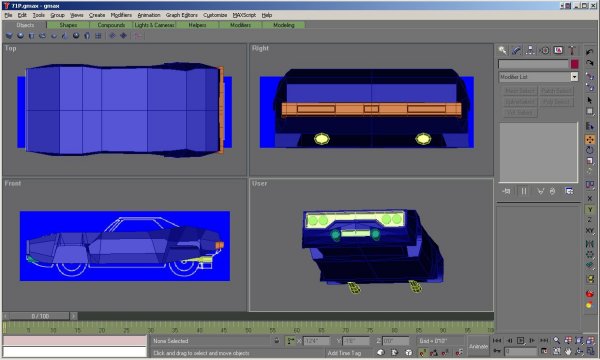Click the Configure Modifier Sets icon
The image size is (600, 360).
pos(569,191)
